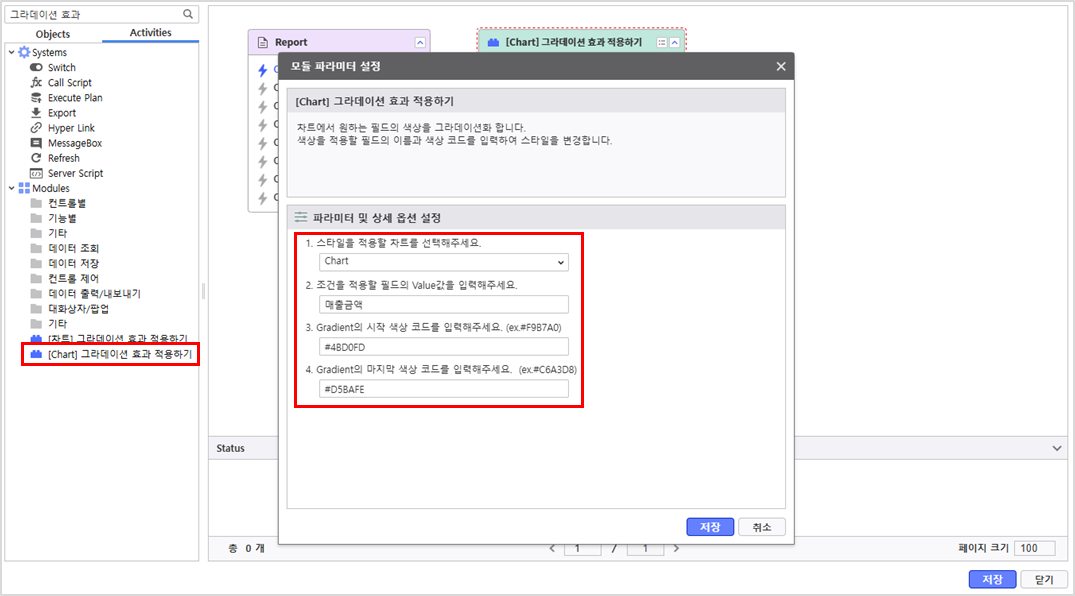Select [차트] 그라데이션 효과 적용하기 module
1075x596 pixels.
[117, 339]
